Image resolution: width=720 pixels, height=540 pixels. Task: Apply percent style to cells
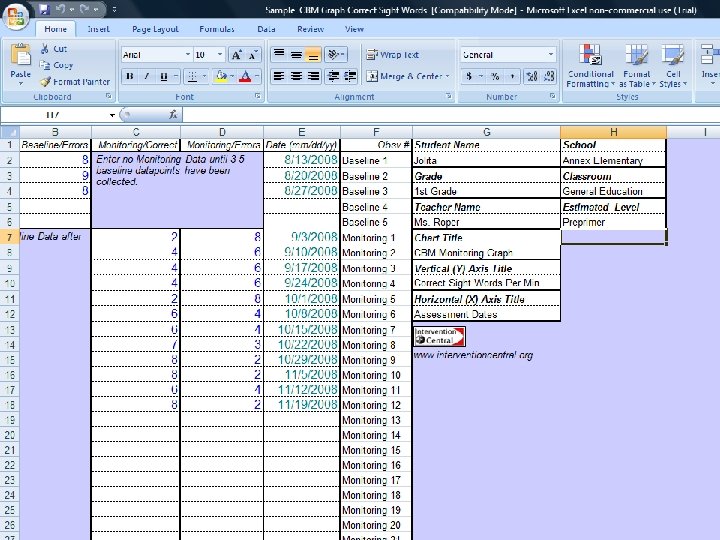pyautogui.click(x=495, y=76)
